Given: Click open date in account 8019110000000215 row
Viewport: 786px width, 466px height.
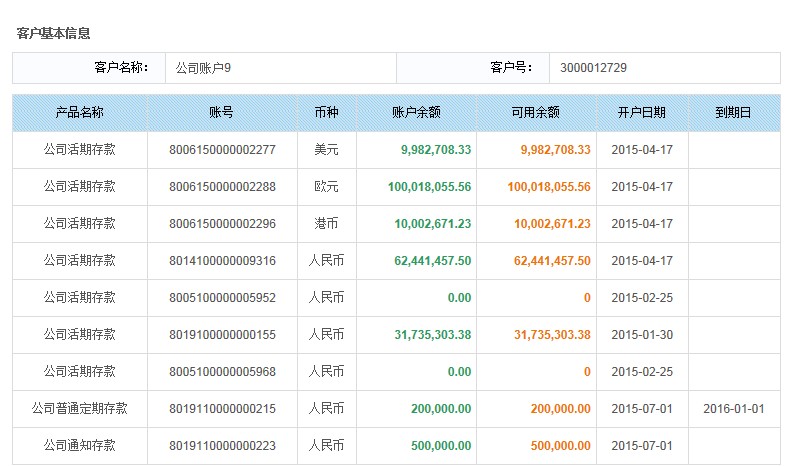Looking at the screenshot, I should point(642,409).
